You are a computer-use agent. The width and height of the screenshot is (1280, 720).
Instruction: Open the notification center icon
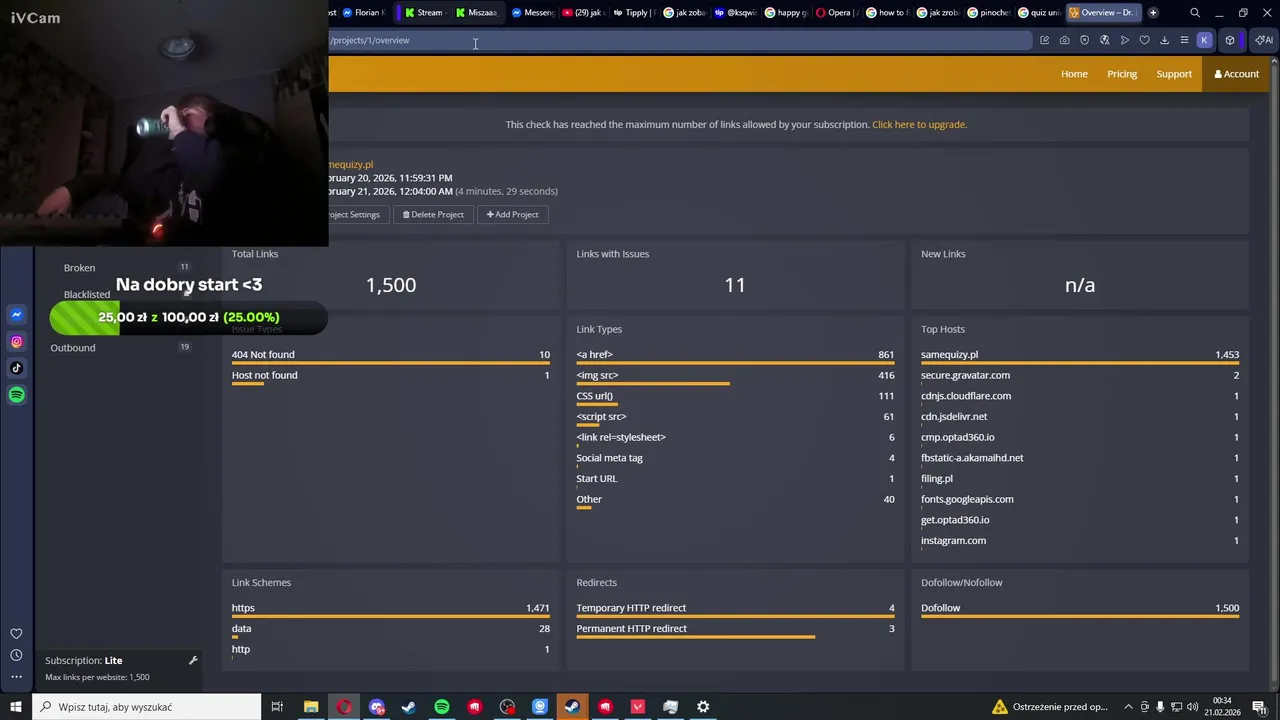[x=1259, y=707]
